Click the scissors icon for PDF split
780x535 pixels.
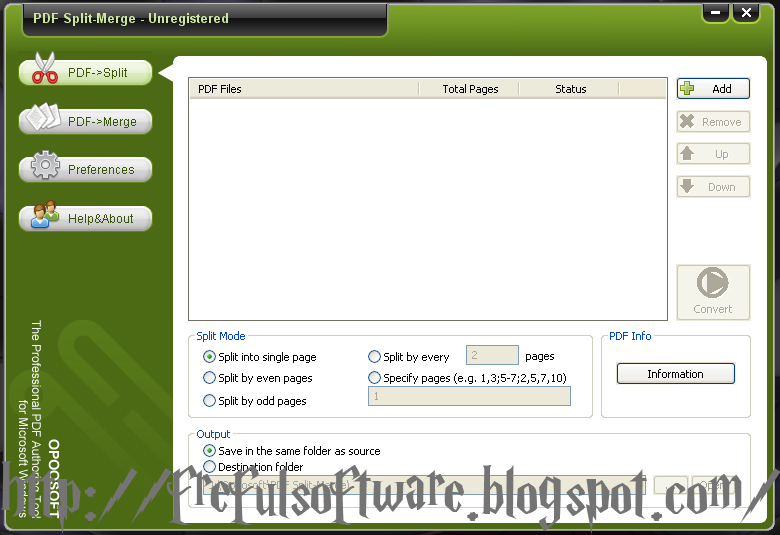[45, 69]
